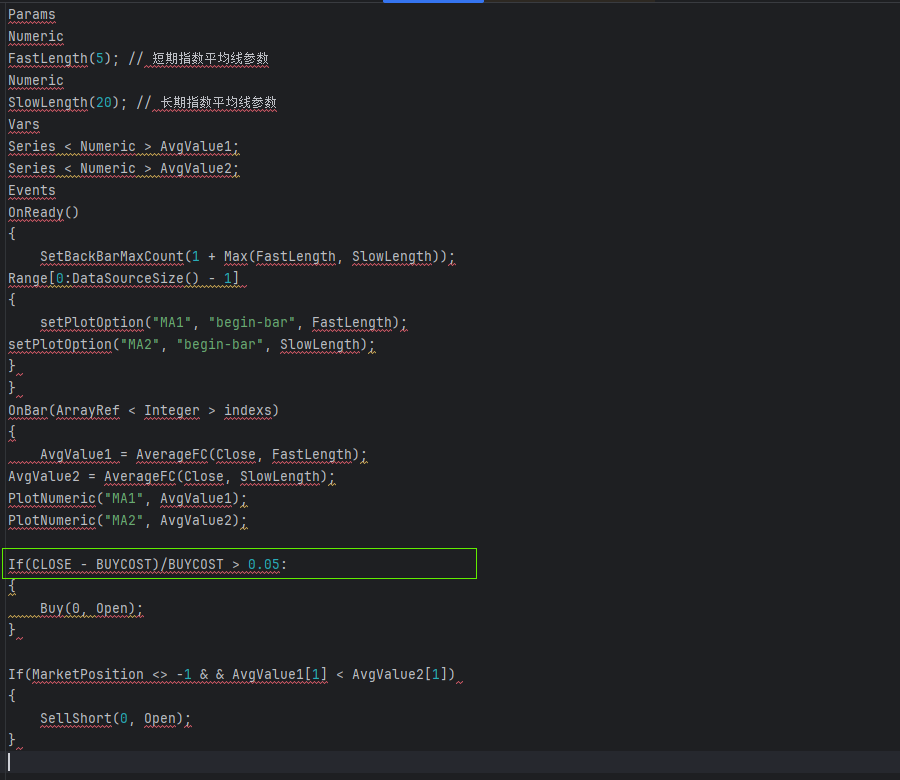Click the highlighted If(CLOSE - BUYCOST) line
The width and height of the screenshot is (900, 780).
(x=147, y=565)
